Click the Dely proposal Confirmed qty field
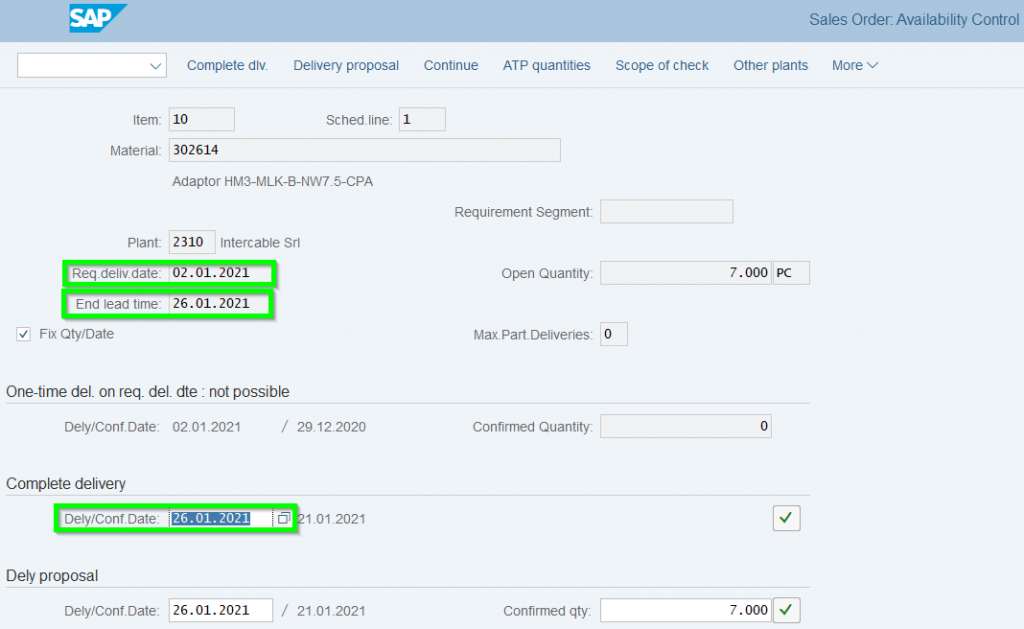The image size is (1024, 629). (686, 610)
